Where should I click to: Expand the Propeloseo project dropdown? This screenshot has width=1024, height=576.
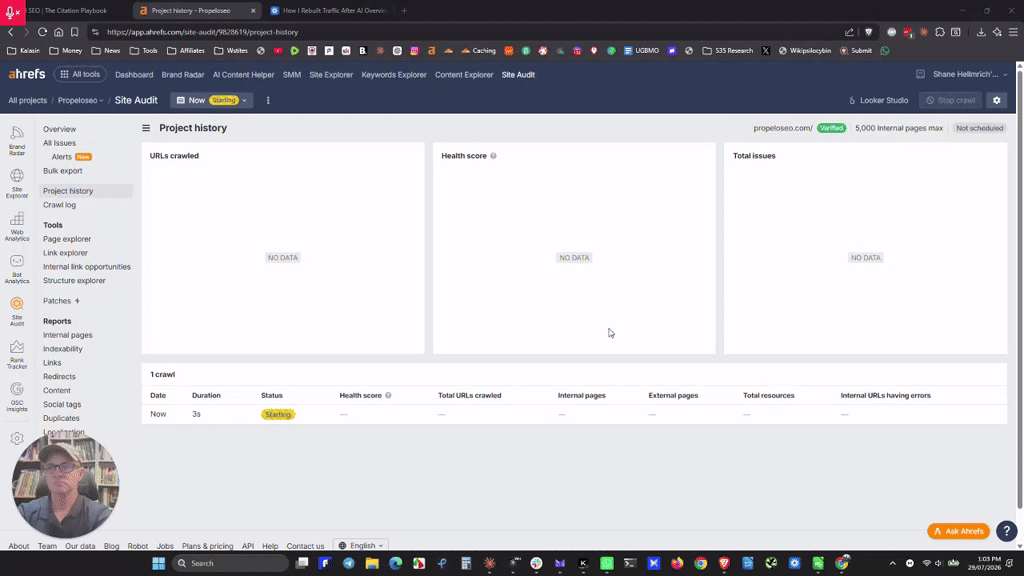tap(80, 101)
